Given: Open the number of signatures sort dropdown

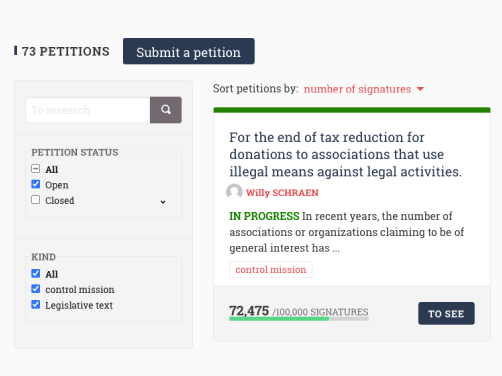Looking at the screenshot, I should point(357,89).
